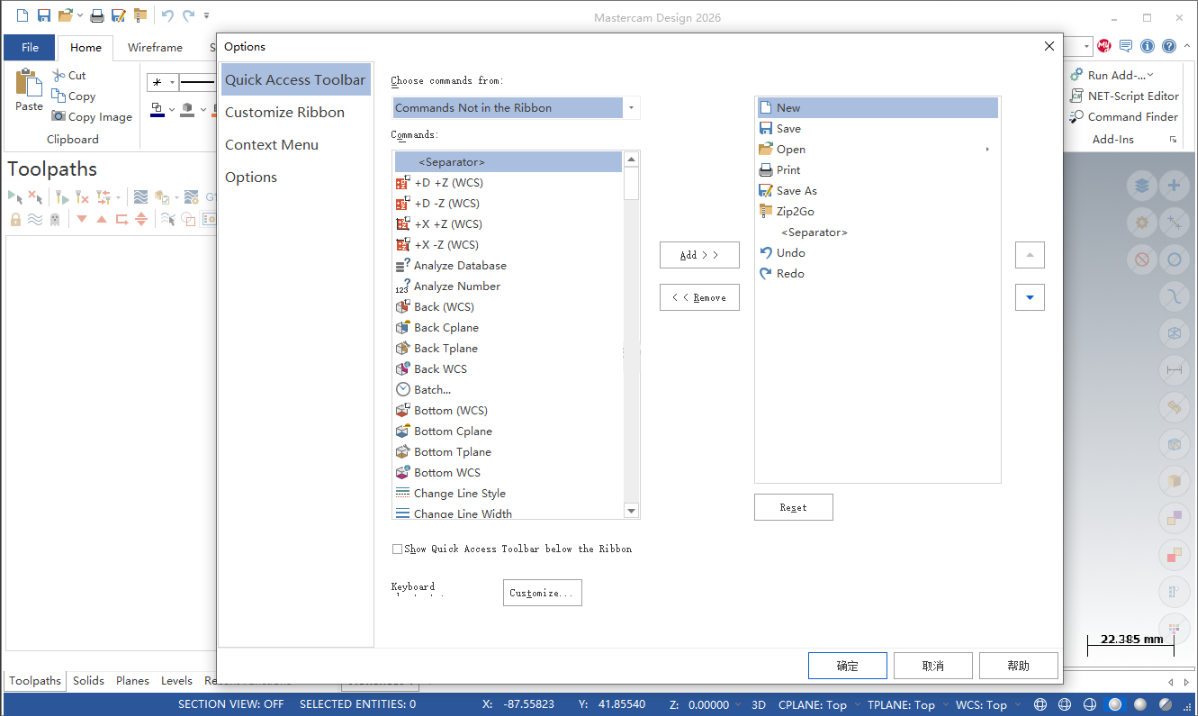Move selected command down with arrow button

[x=1029, y=297]
